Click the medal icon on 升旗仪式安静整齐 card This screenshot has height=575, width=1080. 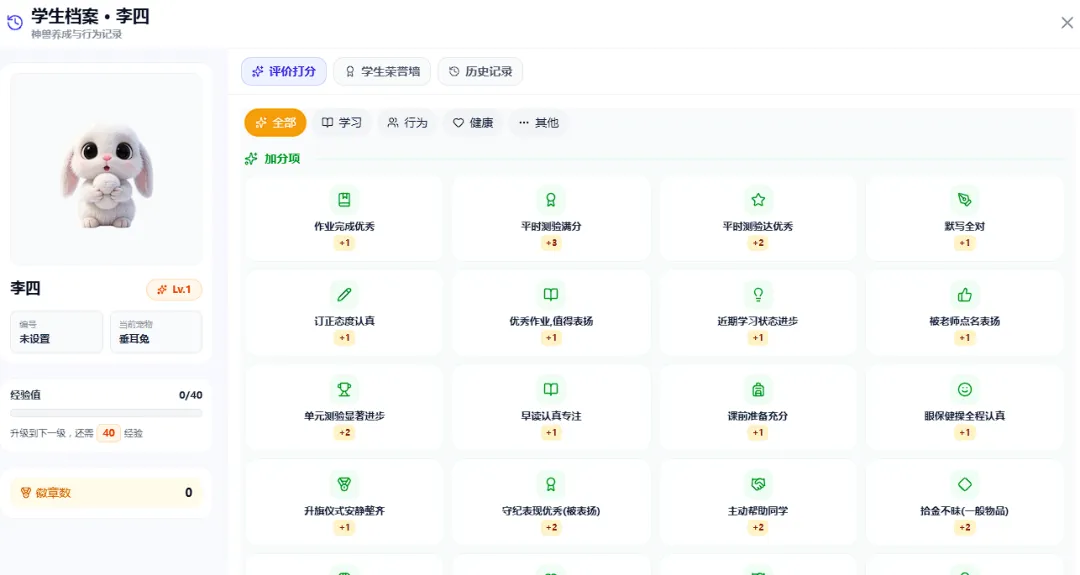(344, 485)
